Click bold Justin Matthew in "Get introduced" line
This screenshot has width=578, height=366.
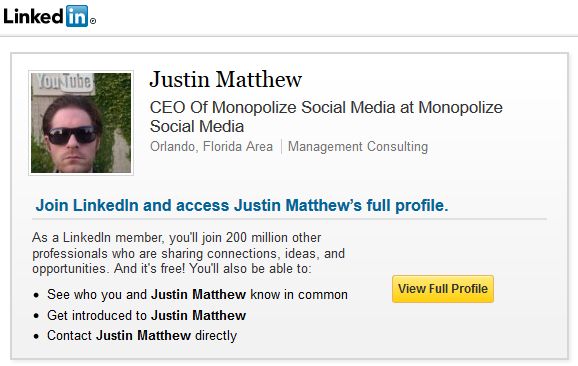(x=198, y=316)
